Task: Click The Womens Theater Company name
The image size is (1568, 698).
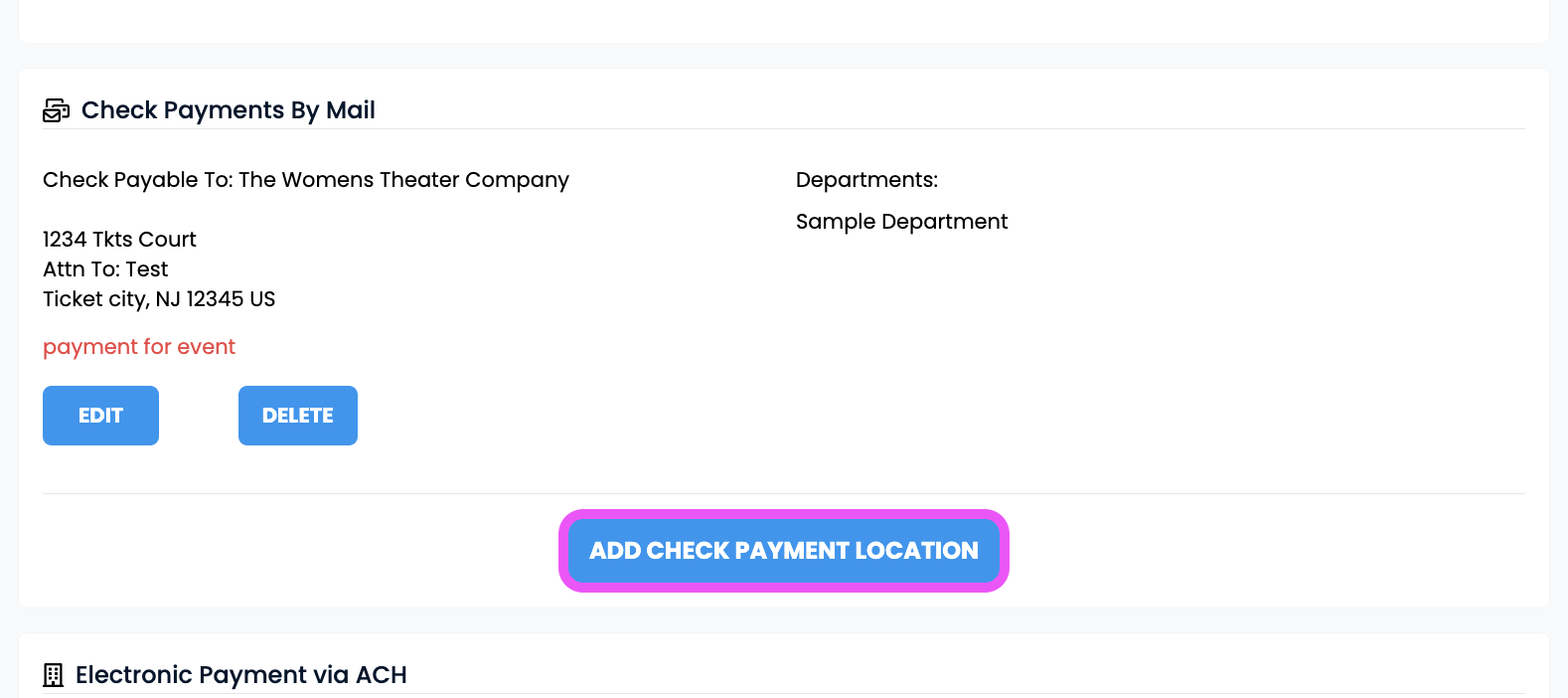Action: 403,180
